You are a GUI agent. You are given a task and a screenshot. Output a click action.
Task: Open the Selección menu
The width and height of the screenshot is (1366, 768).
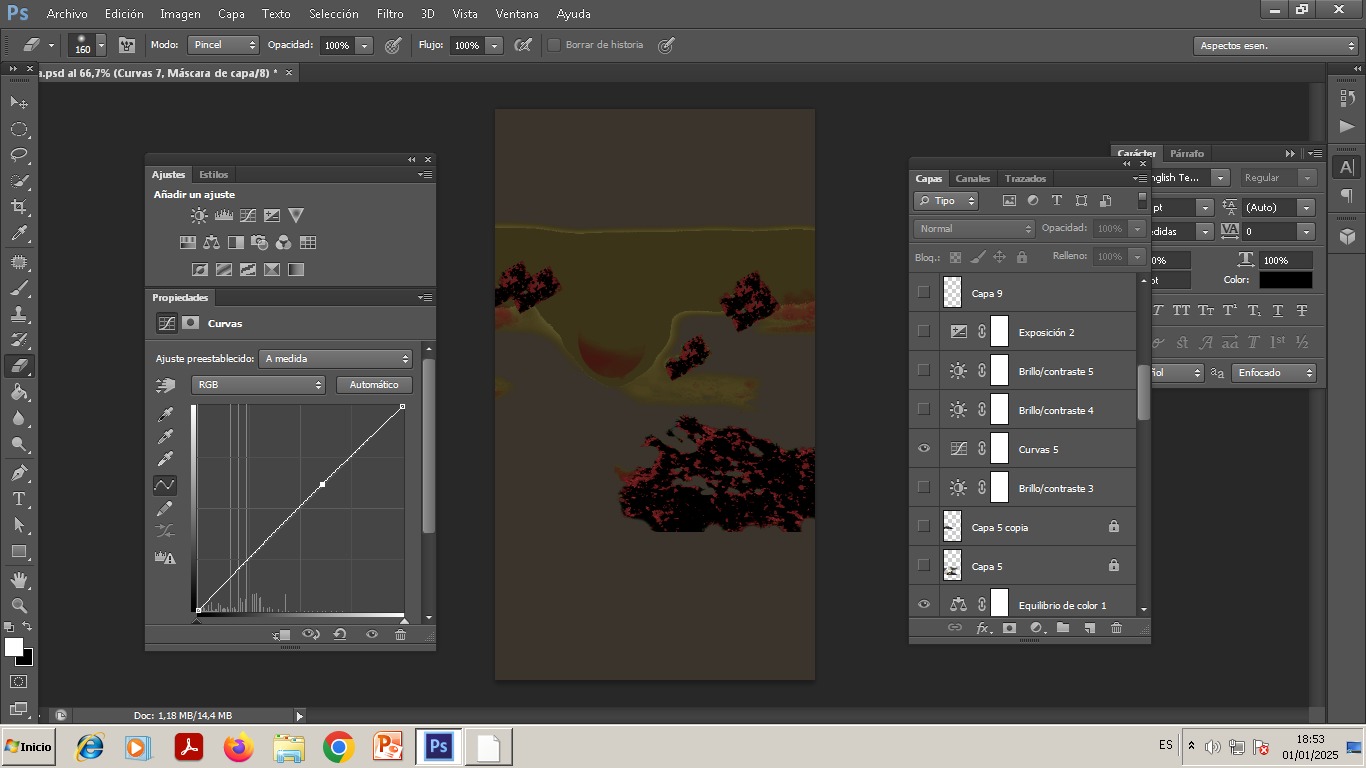[x=334, y=14]
